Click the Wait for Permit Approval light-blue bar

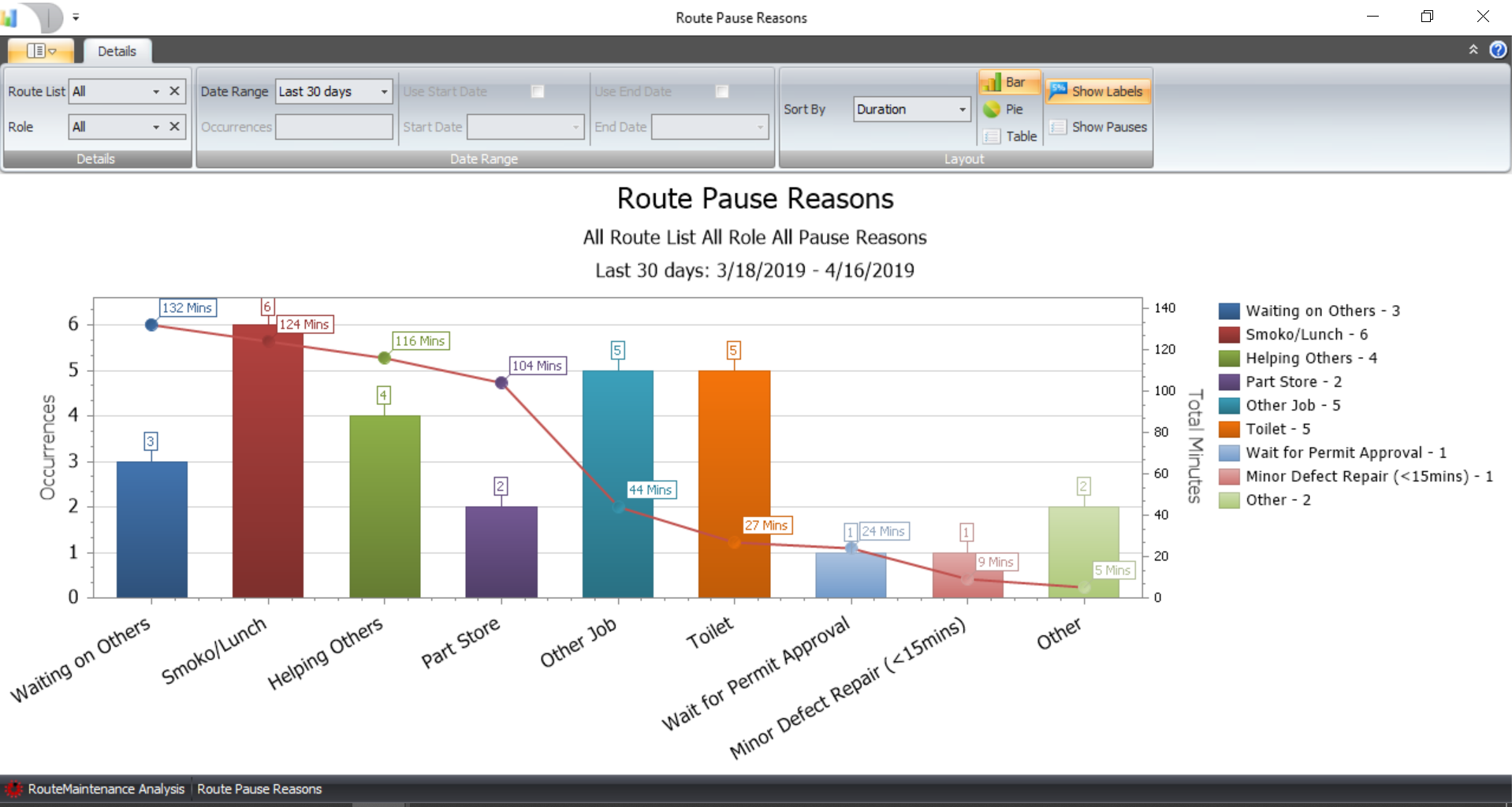(851, 575)
